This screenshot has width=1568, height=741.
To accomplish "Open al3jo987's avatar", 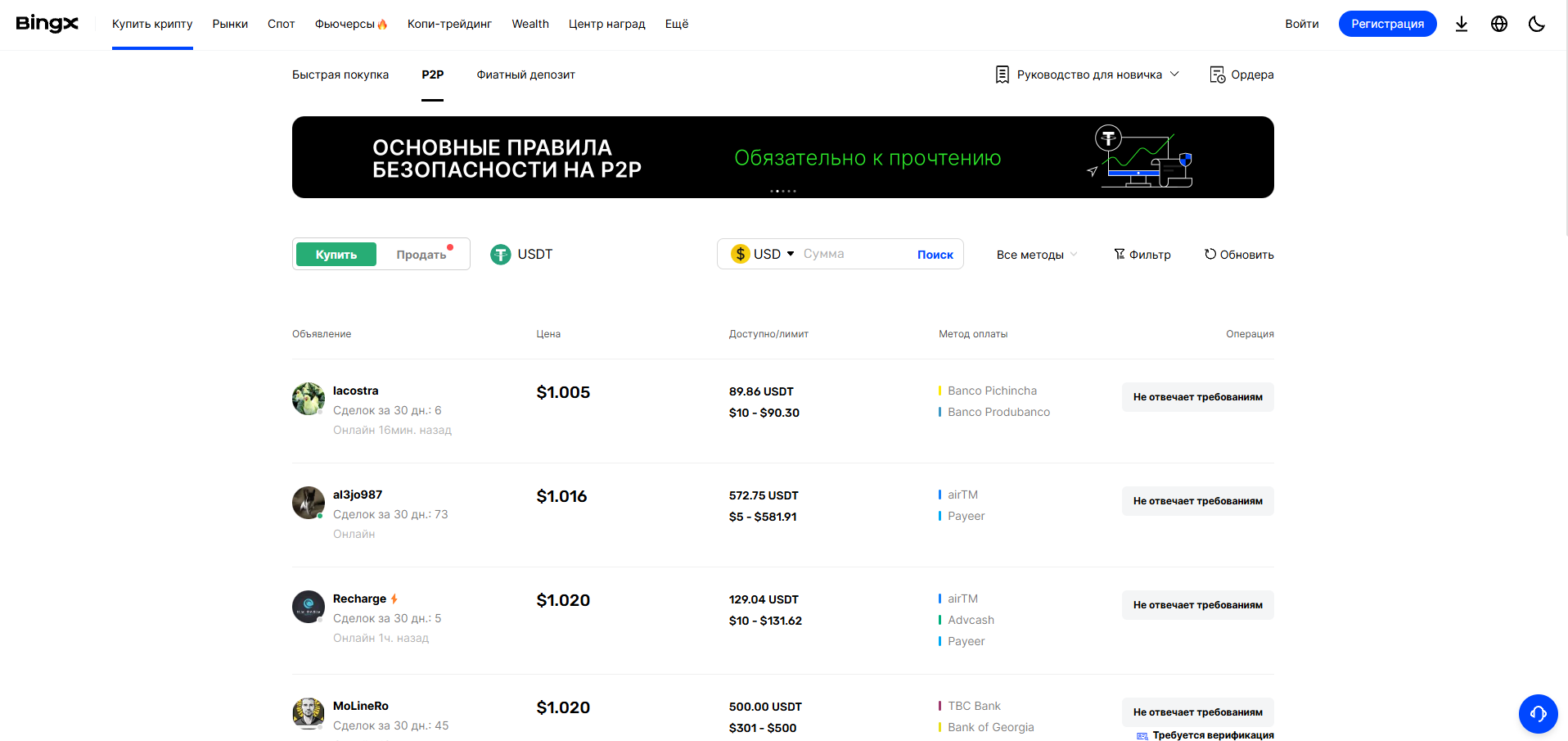I will (309, 503).
